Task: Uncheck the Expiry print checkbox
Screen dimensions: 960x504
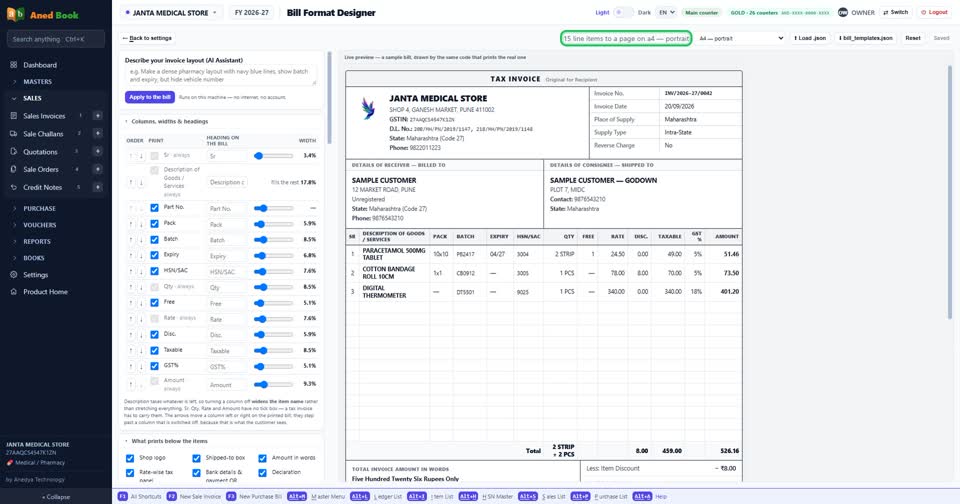Action: click(154, 255)
